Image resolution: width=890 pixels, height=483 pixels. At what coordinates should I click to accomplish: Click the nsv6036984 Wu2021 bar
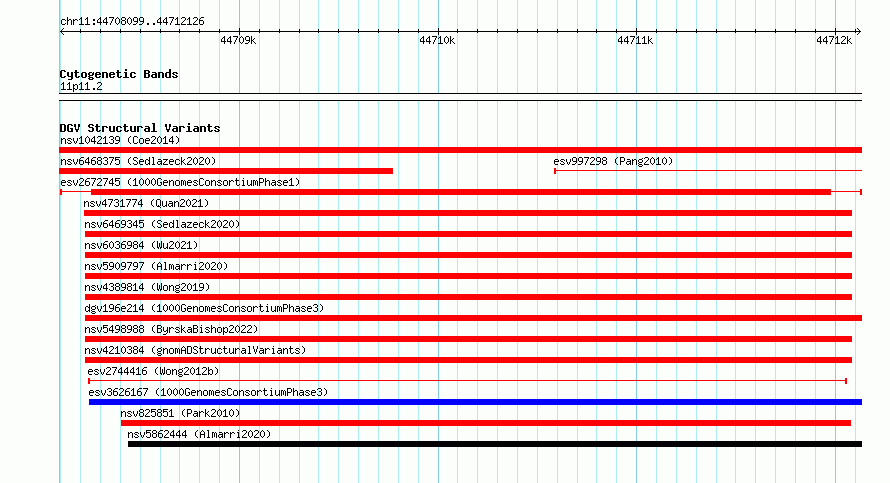468,255
